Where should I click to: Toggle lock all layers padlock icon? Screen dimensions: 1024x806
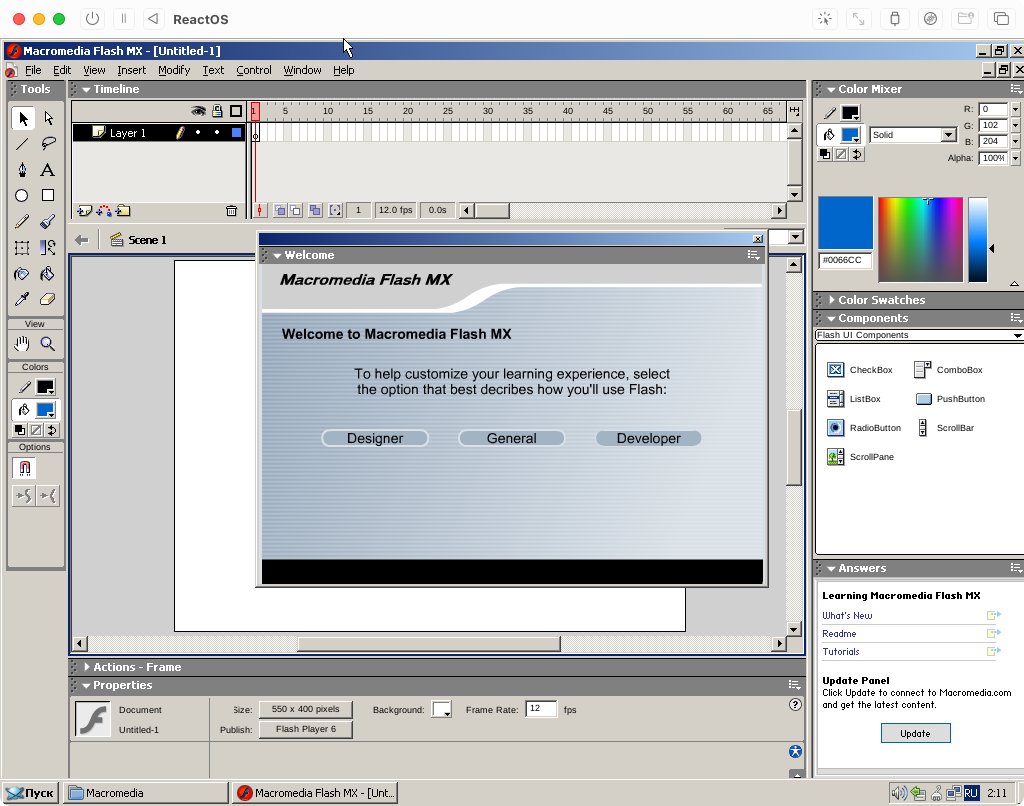217,111
